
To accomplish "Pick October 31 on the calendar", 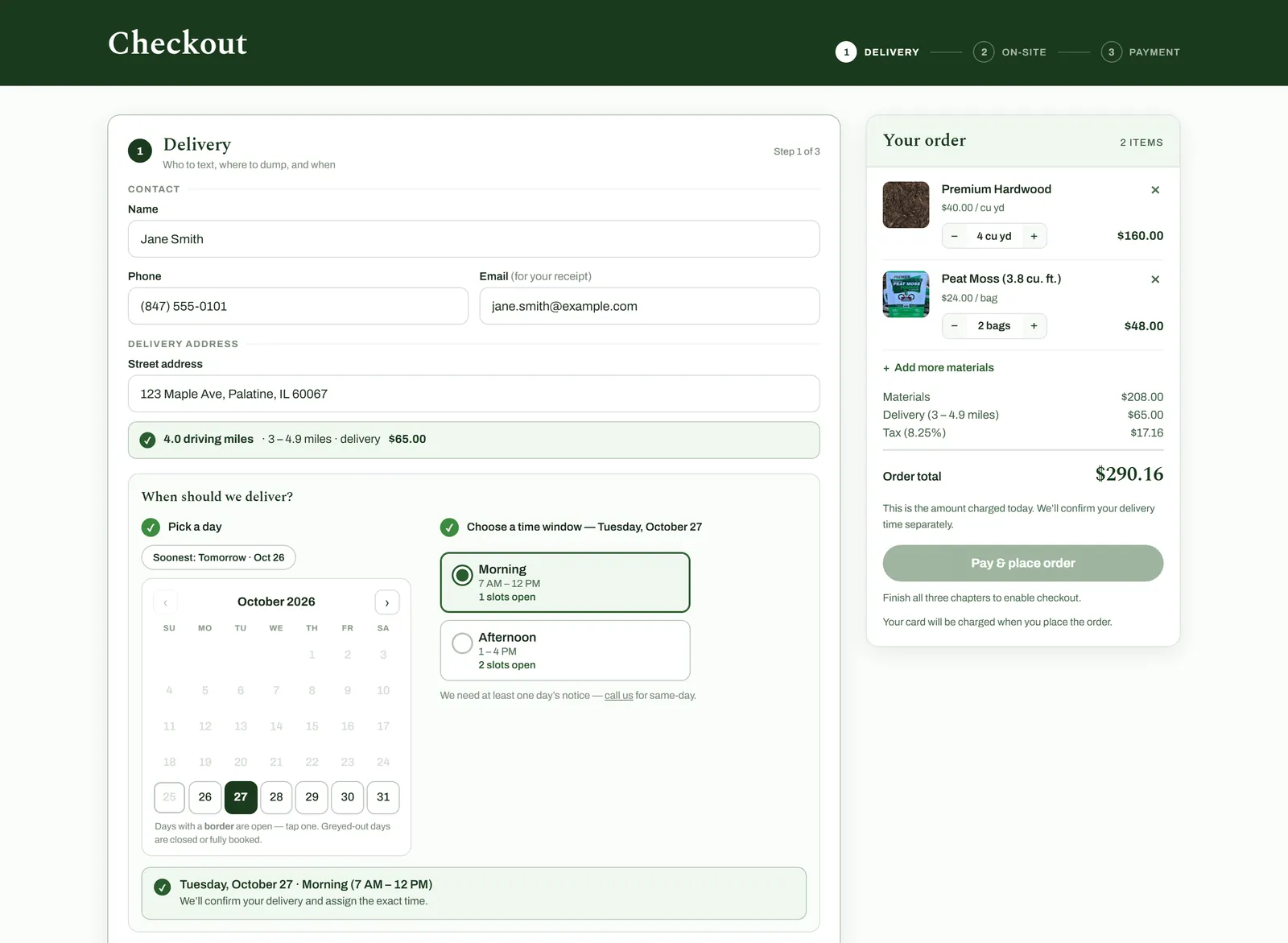I will [x=383, y=797].
